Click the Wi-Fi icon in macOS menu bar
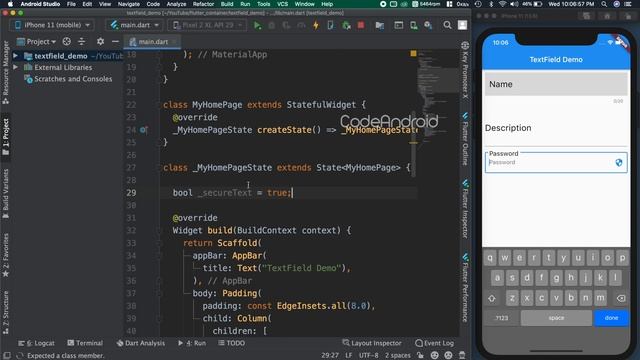640x360 pixels. tap(502, 4)
